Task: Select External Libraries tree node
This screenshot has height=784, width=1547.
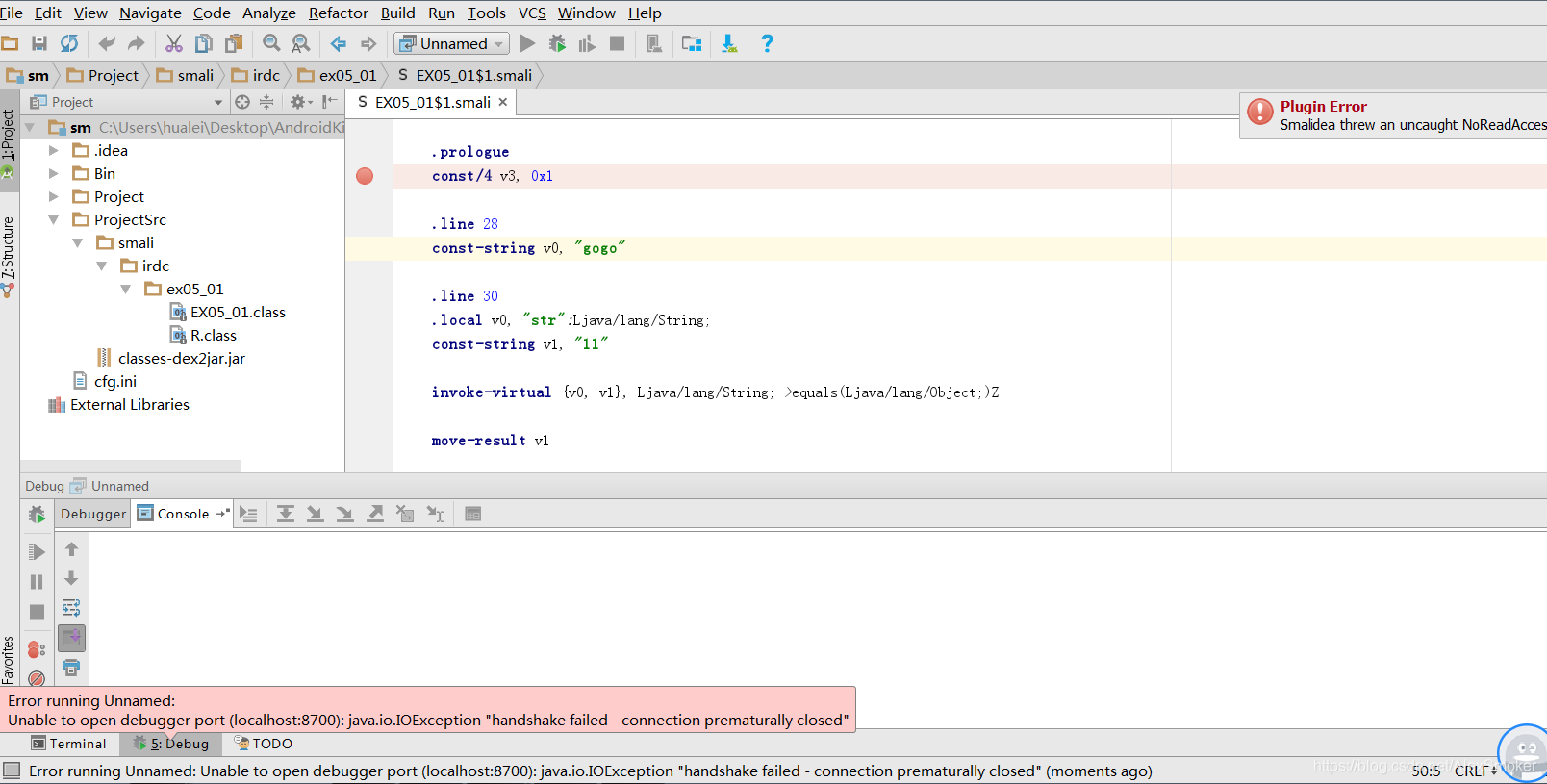Action: (119, 404)
